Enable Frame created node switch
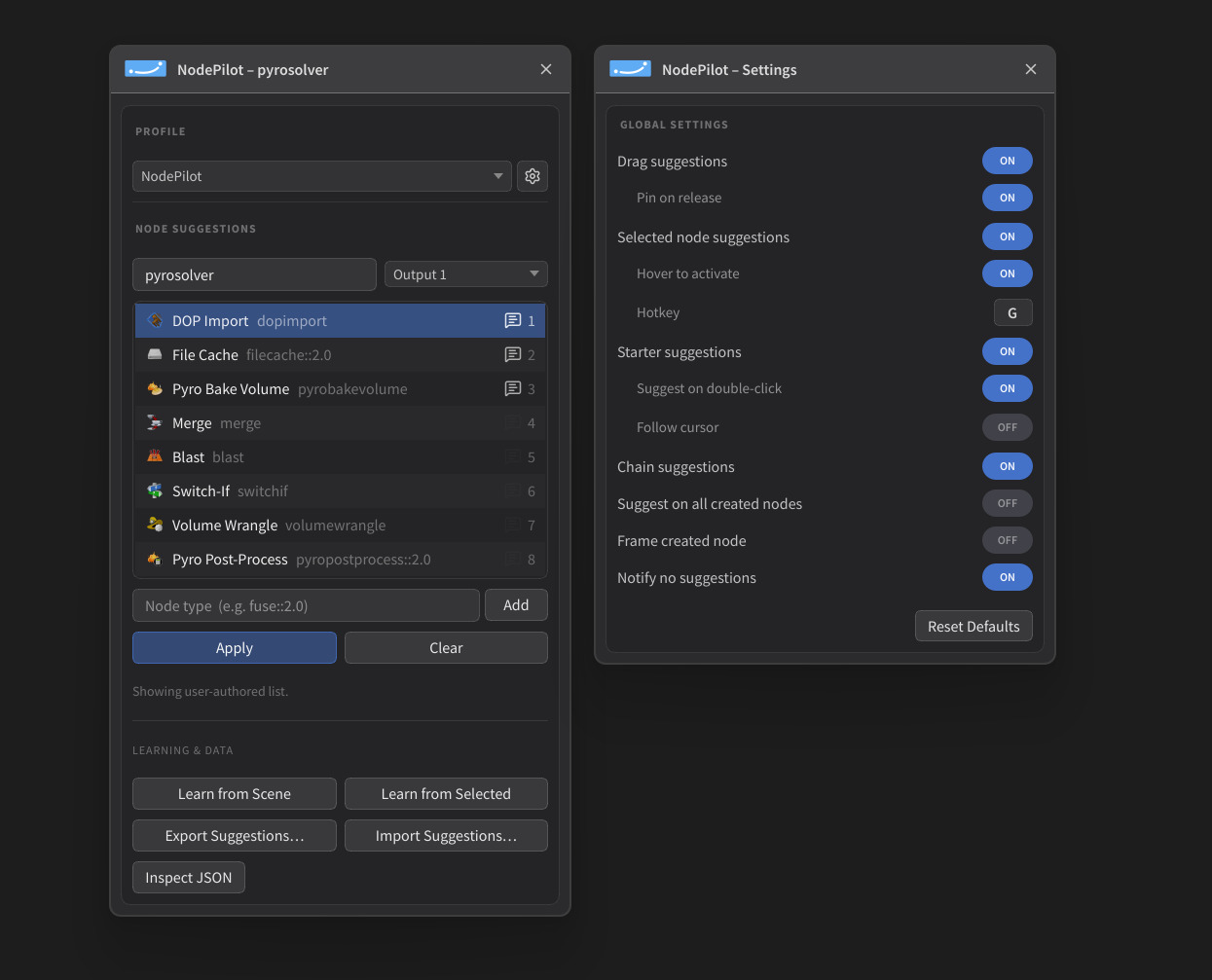Viewport: 1212px width, 980px height. [x=1008, y=540]
